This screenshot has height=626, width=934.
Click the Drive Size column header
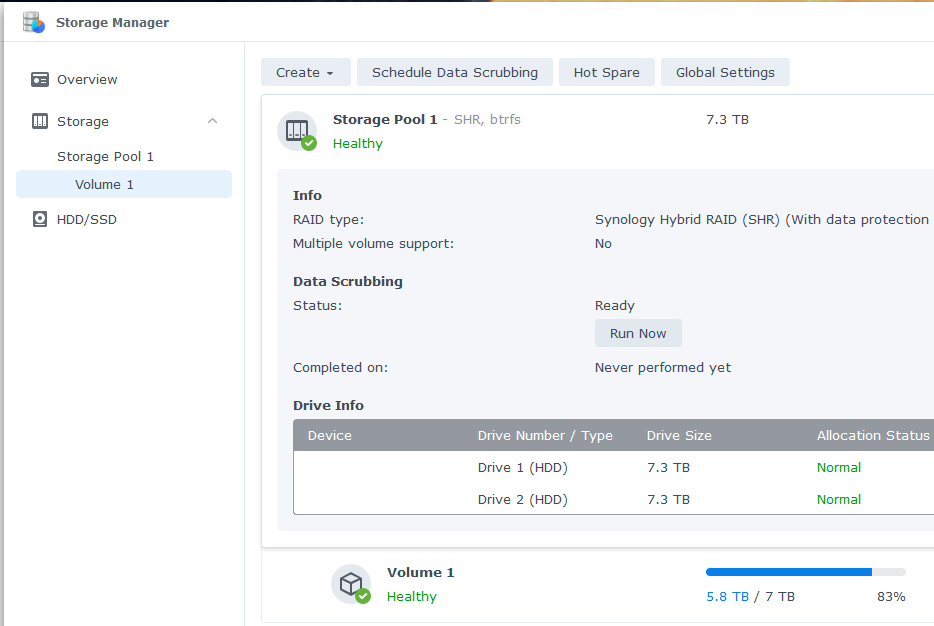(679, 435)
